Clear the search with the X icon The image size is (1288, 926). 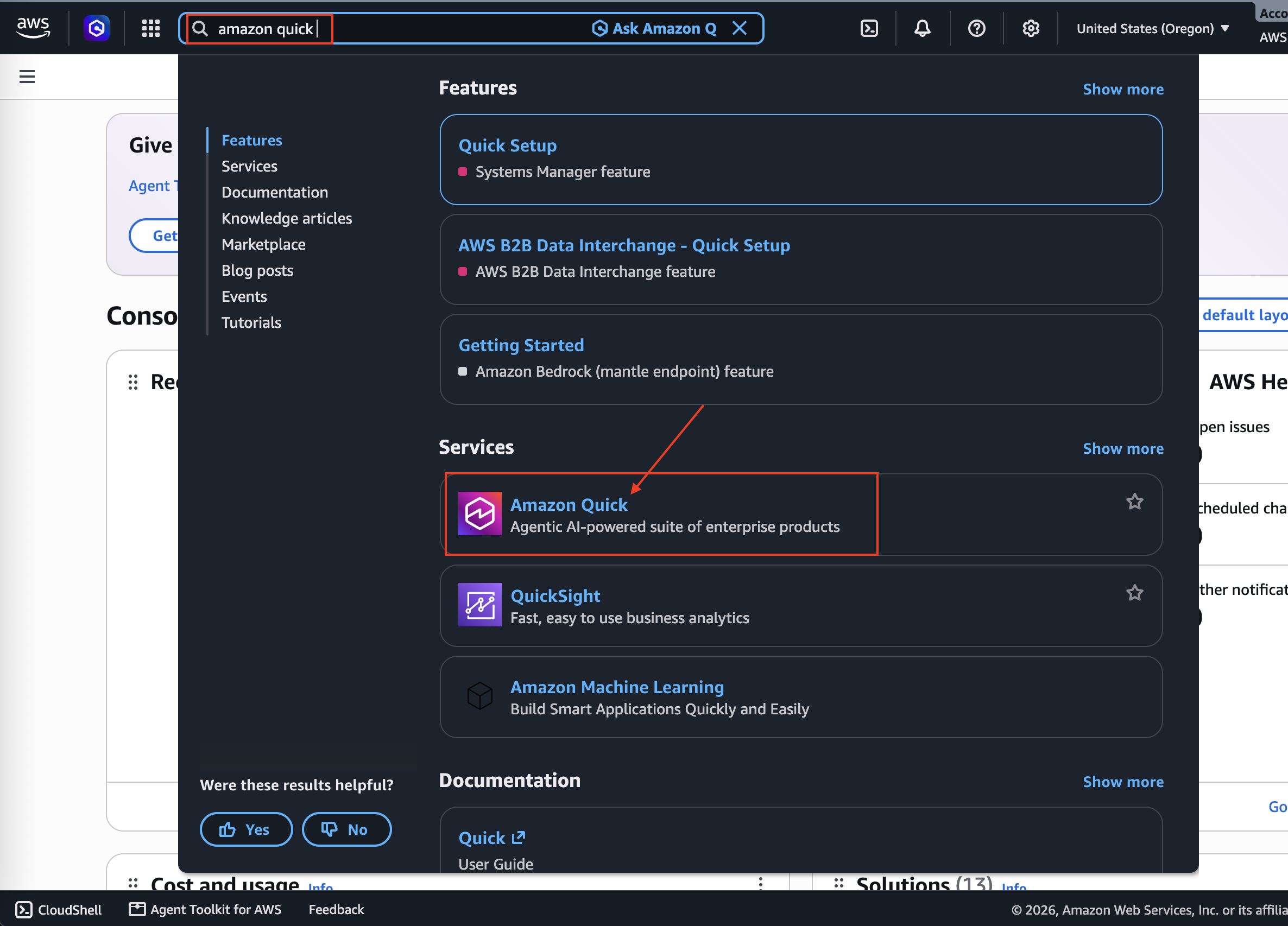(740, 28)
